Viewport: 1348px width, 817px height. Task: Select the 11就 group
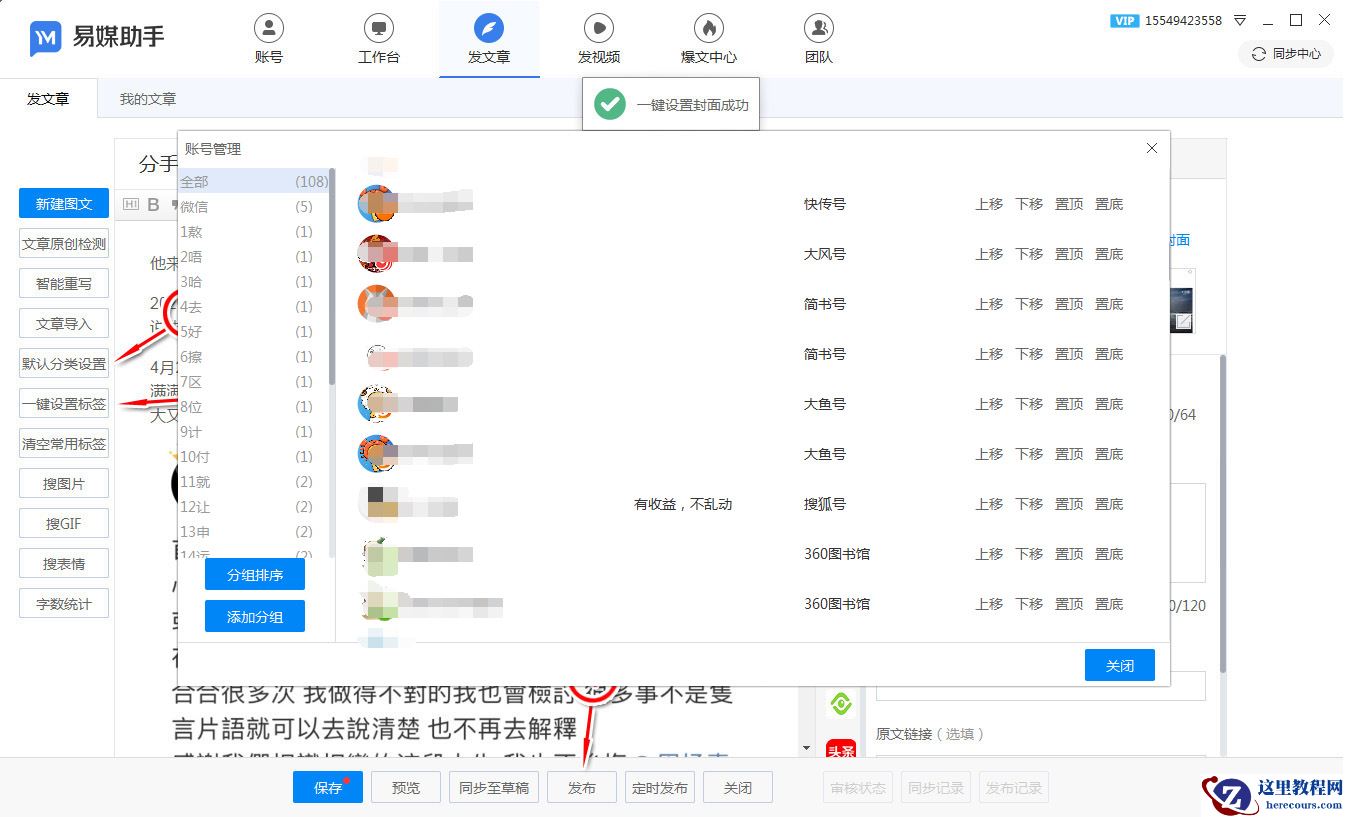(x=254, y=482)
